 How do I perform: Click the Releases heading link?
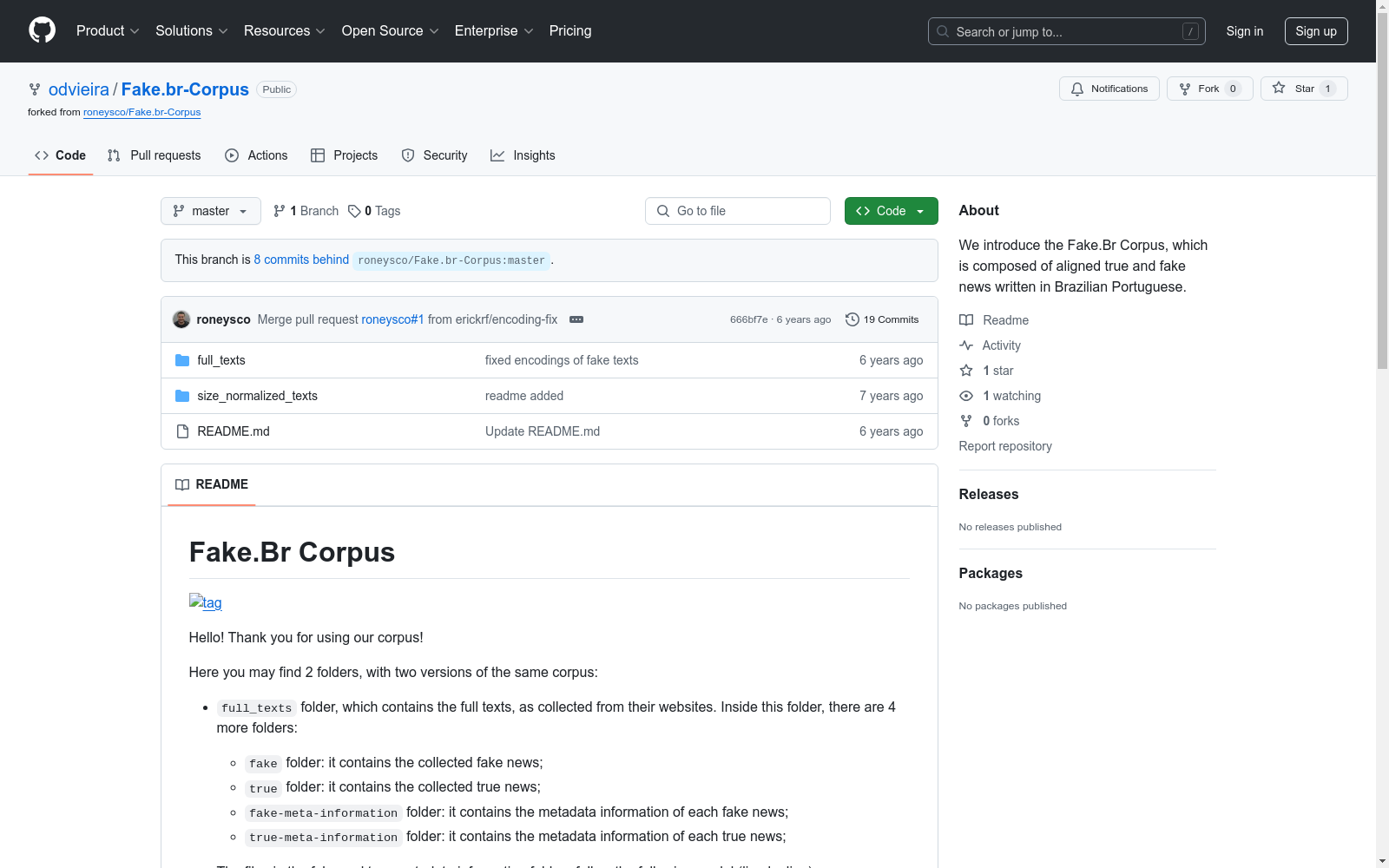[989, 495]
